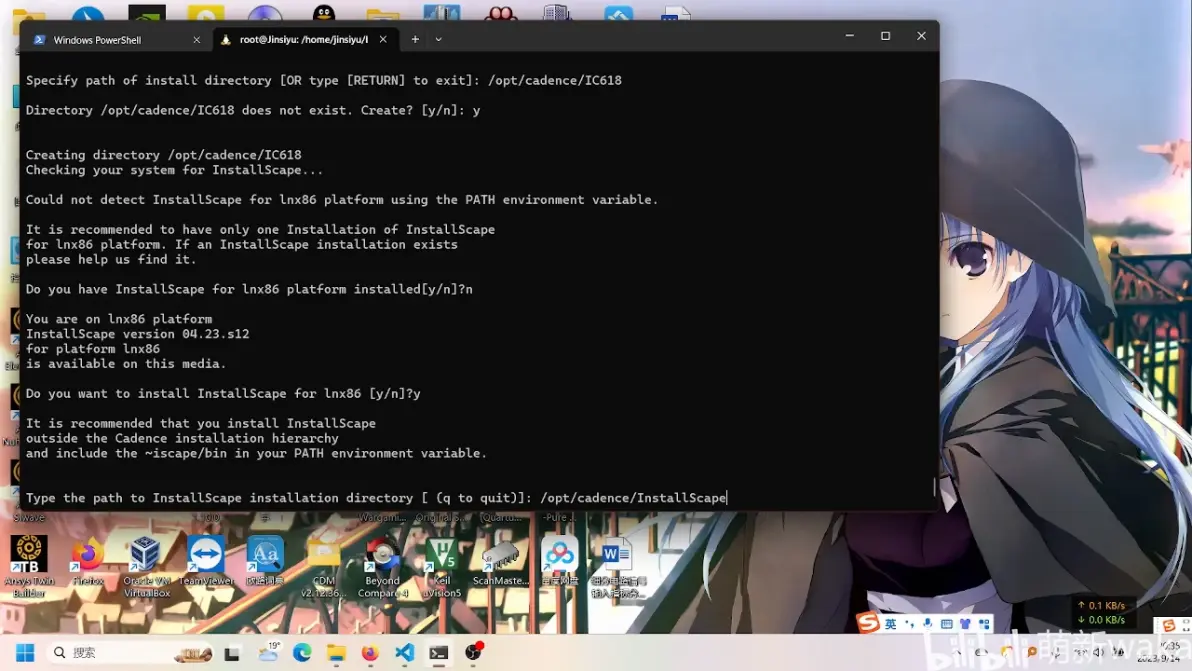Select the dictionary (Aa) desktop icon
This screenshot has width=1192, height=671.
pos(265,562)
